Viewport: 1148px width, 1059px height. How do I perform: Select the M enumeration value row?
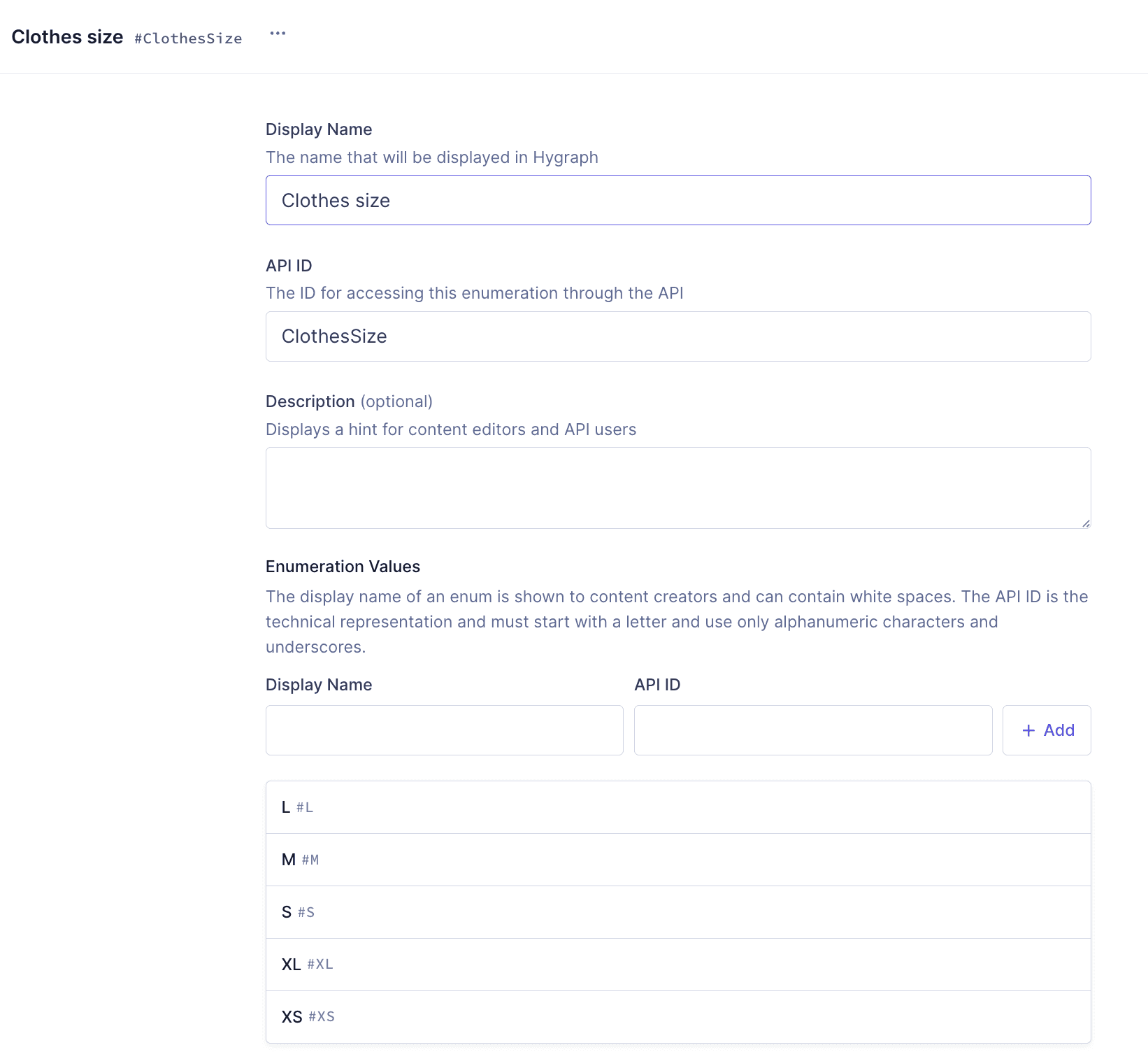tap(677, 860)
